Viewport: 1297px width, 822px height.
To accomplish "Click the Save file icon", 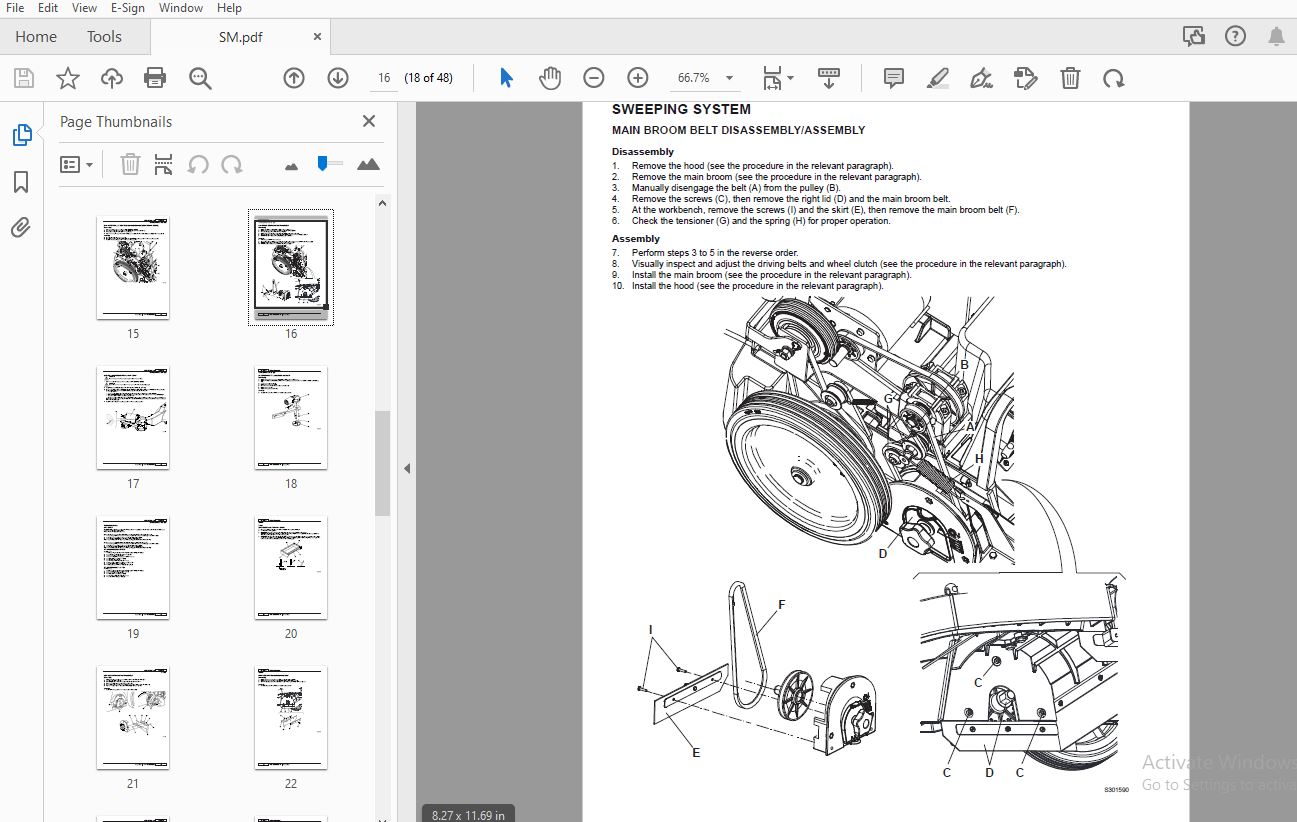I will click(x=24, y=78).
